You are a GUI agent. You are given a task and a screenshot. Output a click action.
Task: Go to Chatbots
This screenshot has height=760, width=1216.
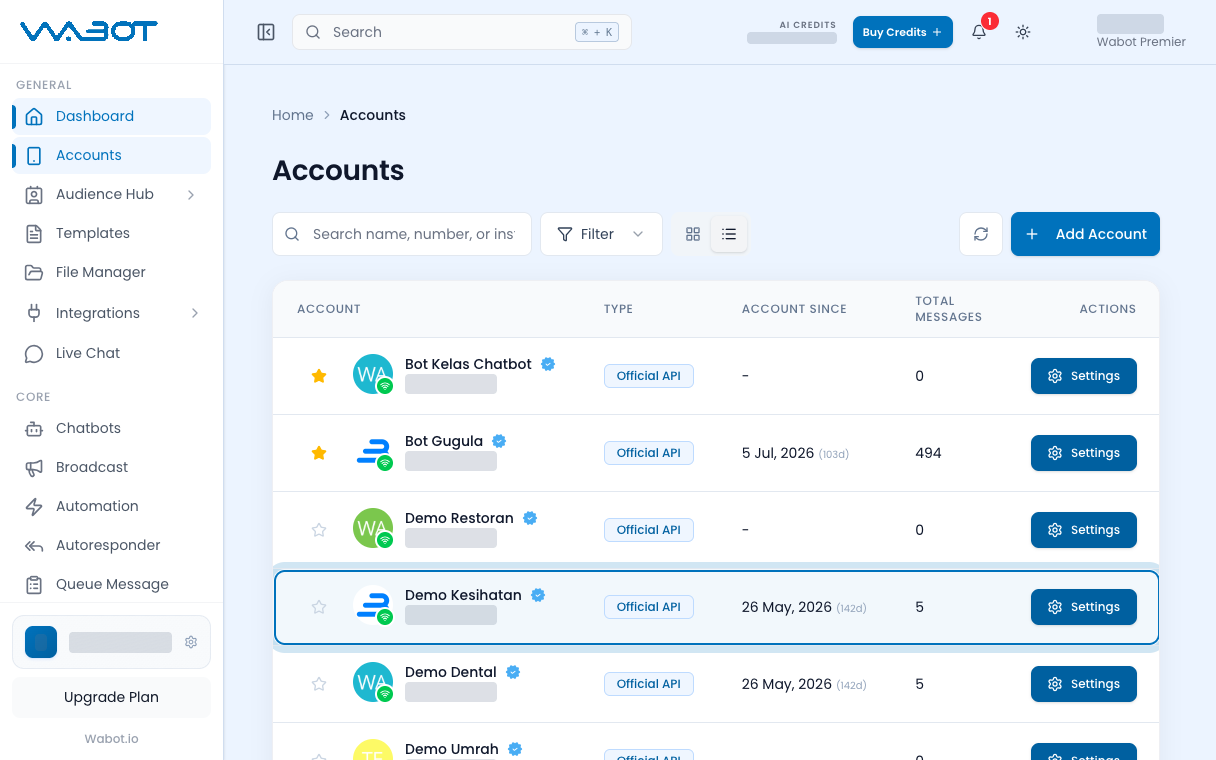click(x=112, y=428)
